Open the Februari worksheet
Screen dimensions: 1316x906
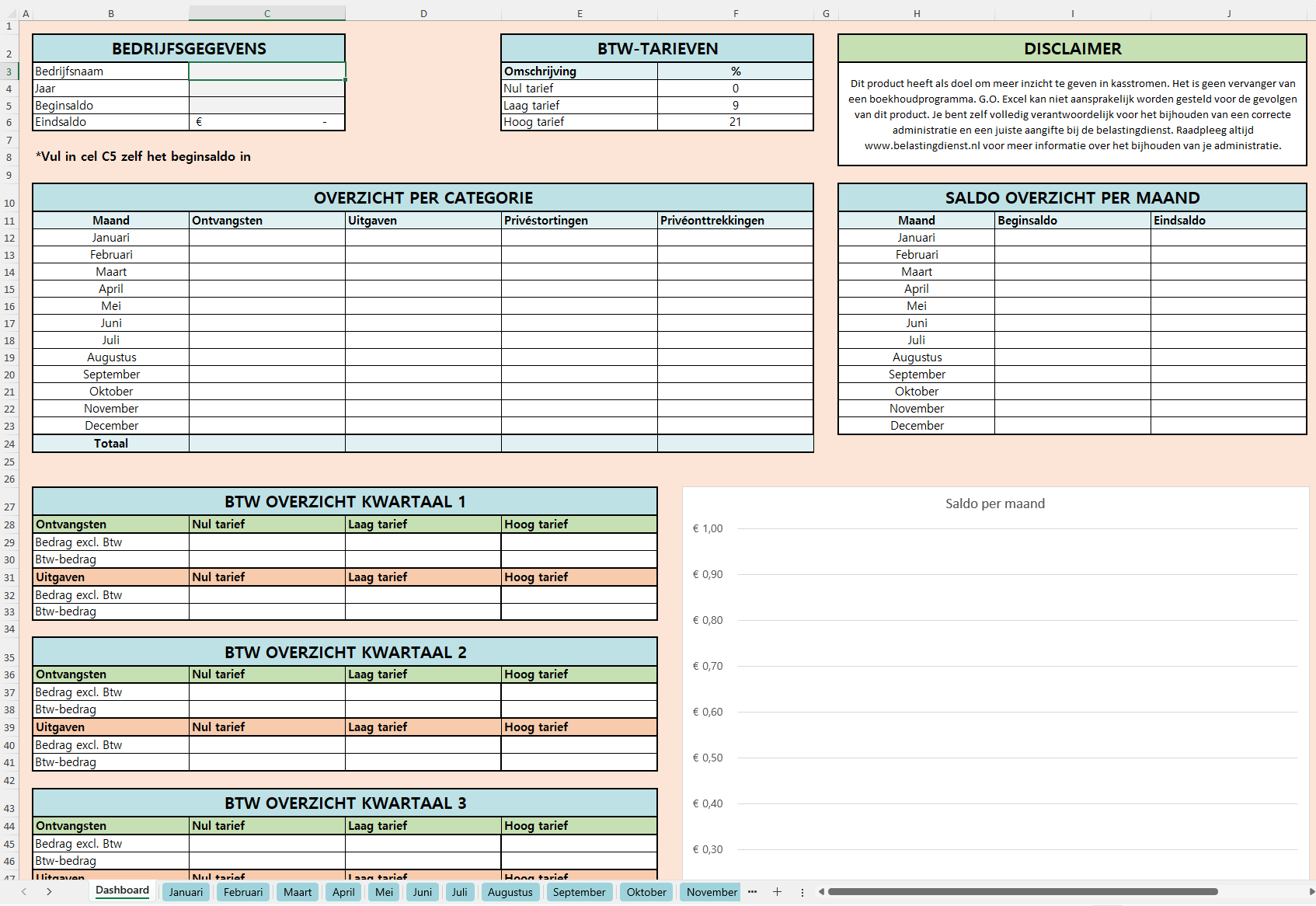(x=242, y=892)
